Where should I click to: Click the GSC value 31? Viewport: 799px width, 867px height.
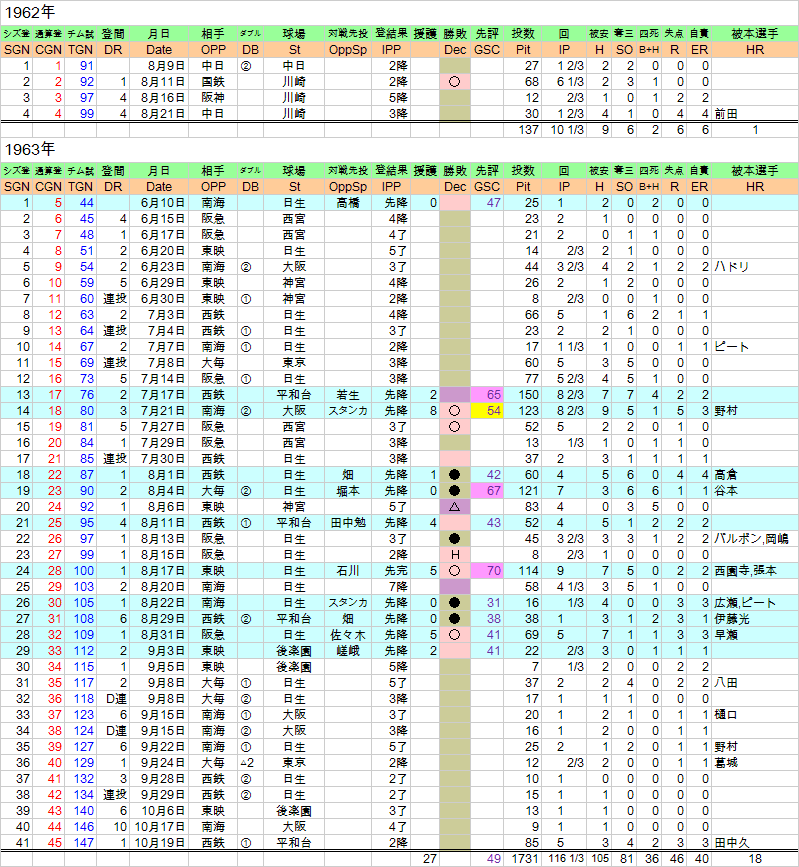coord(487,603)
